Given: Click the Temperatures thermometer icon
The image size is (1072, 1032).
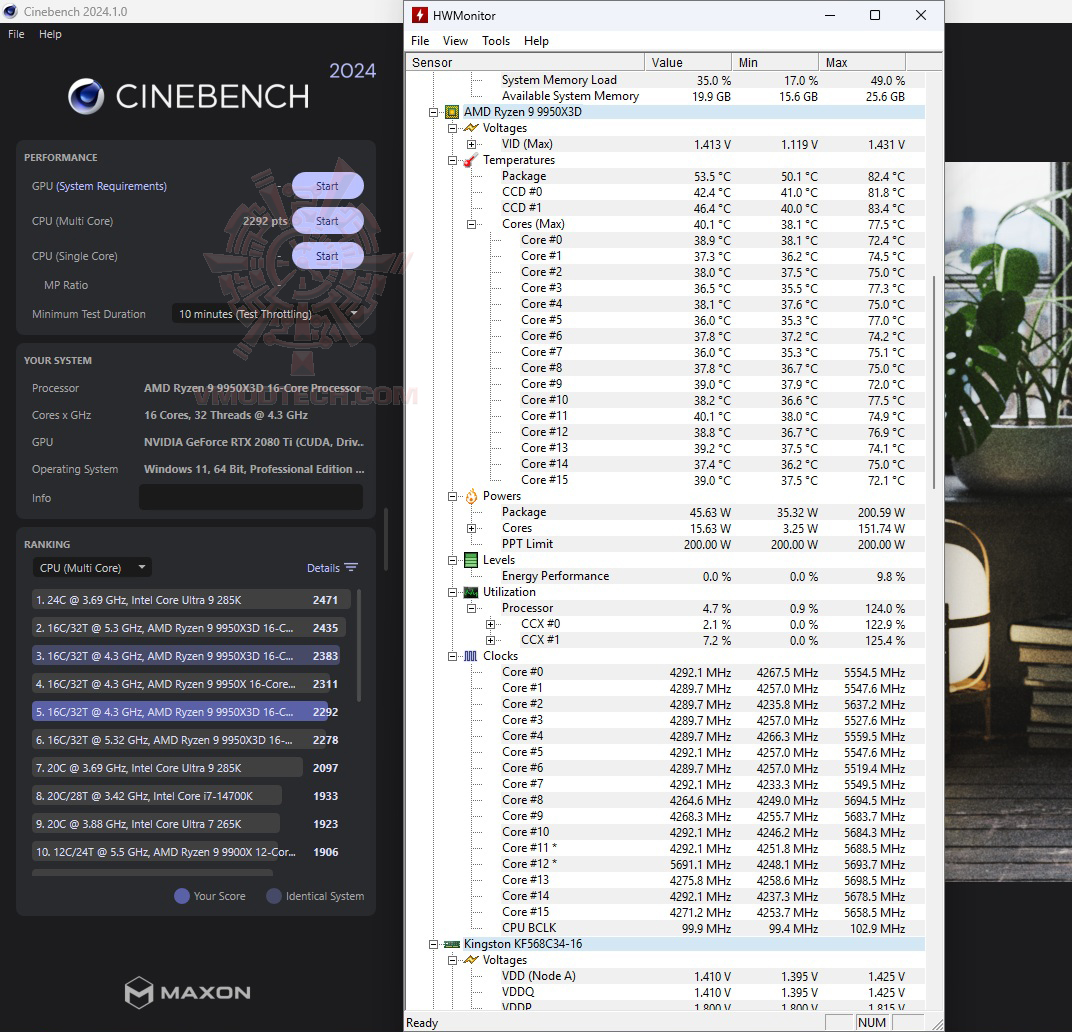Looking at the screenshot, I should tap(470, 160).
